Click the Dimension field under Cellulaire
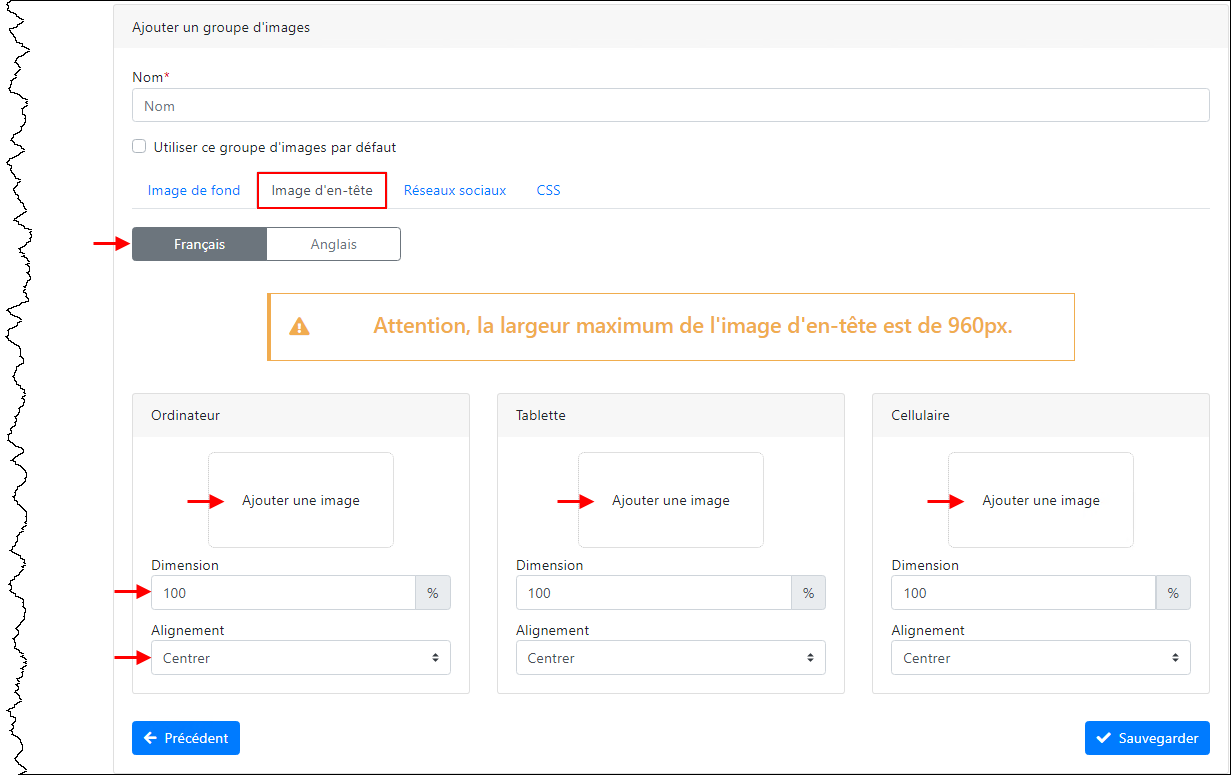The width and height of the screenshot is (1232, 776). coord(1023,592)
